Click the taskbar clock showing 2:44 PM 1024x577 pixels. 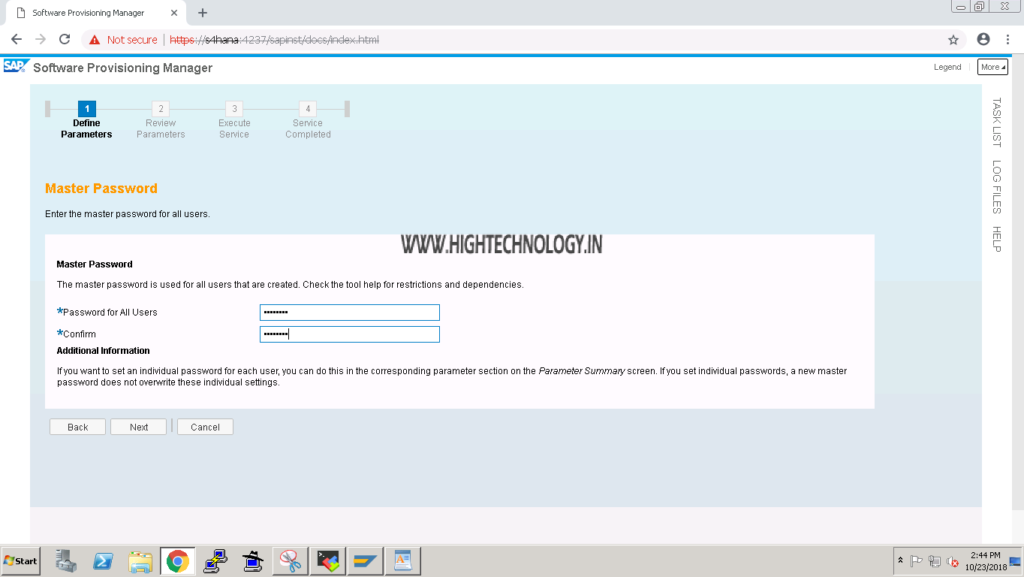pos(985,561)
